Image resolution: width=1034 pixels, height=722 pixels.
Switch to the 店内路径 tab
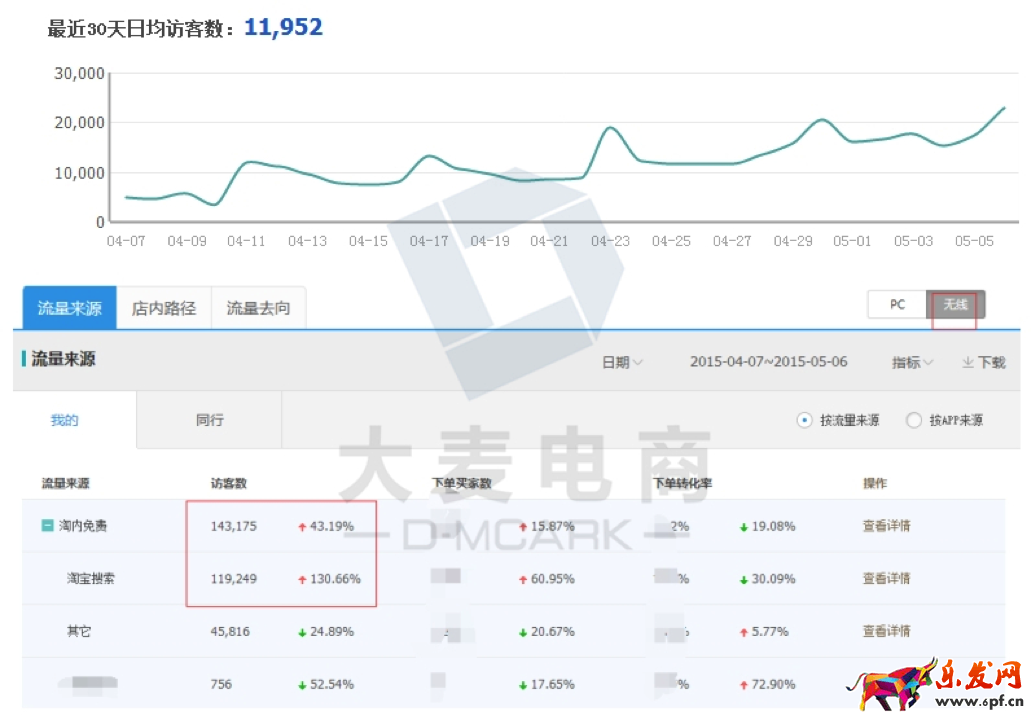pos(164,308)
